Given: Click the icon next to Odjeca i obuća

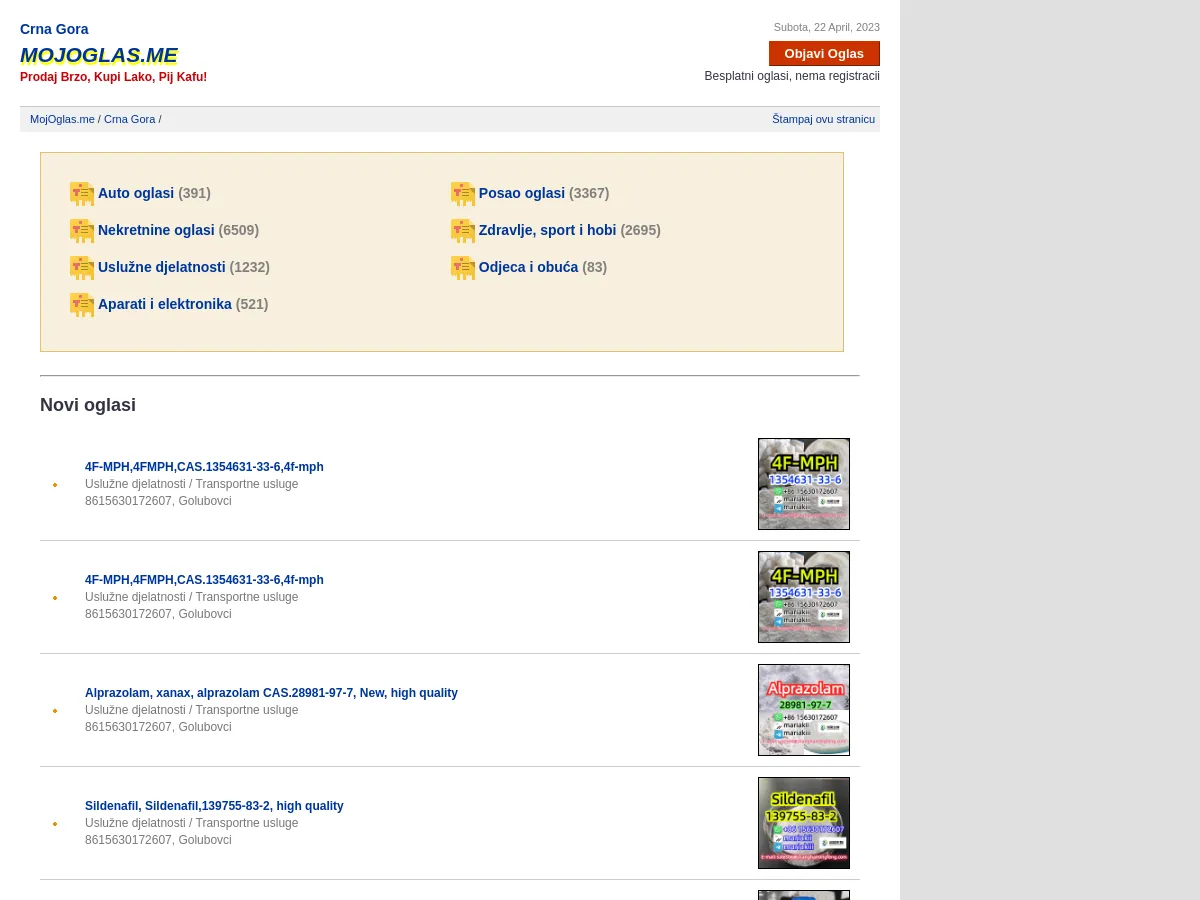Looking at the screenshot, I should tap(463, 267).
